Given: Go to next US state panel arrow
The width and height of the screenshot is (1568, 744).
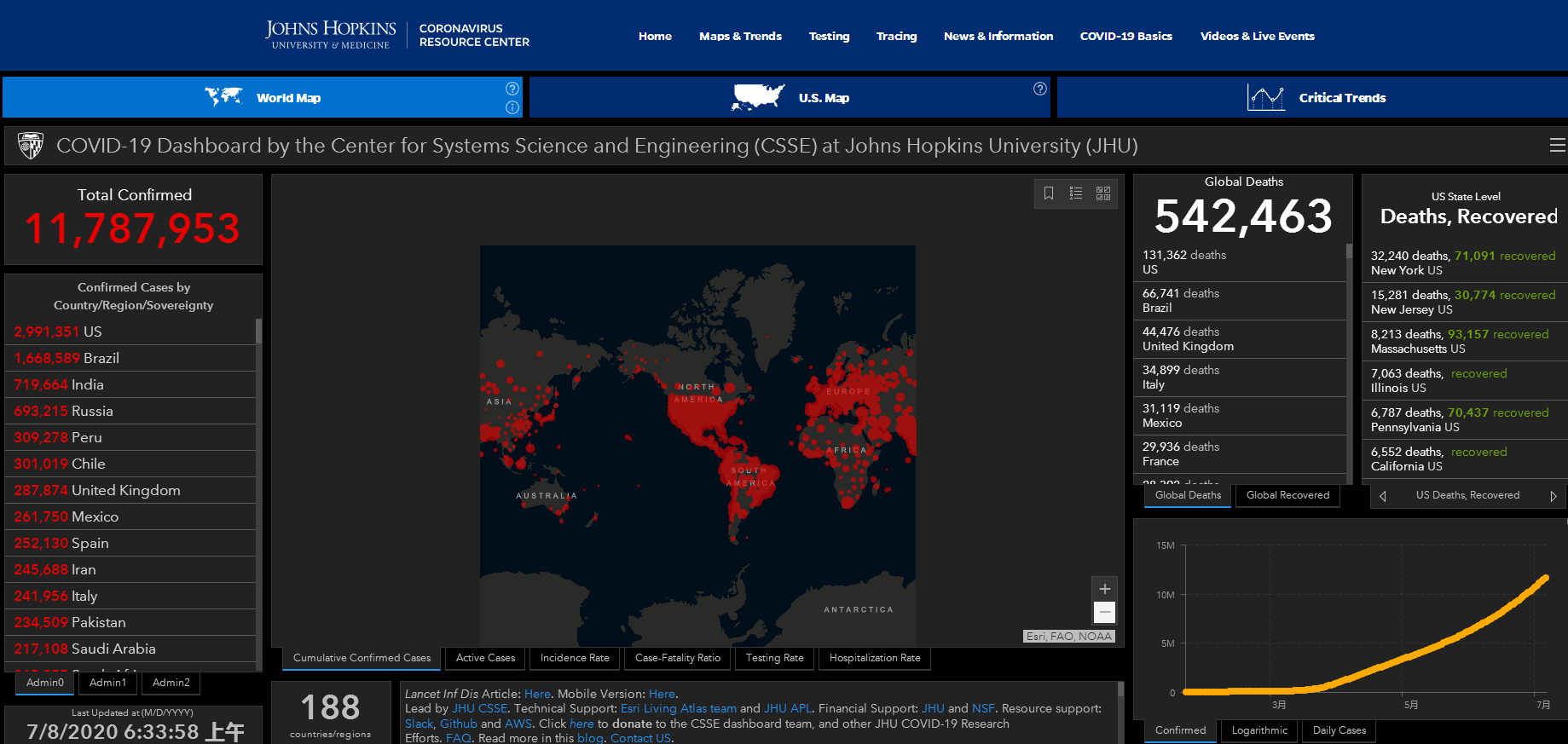Looking at the screenshot, I should coord(1553,496).
